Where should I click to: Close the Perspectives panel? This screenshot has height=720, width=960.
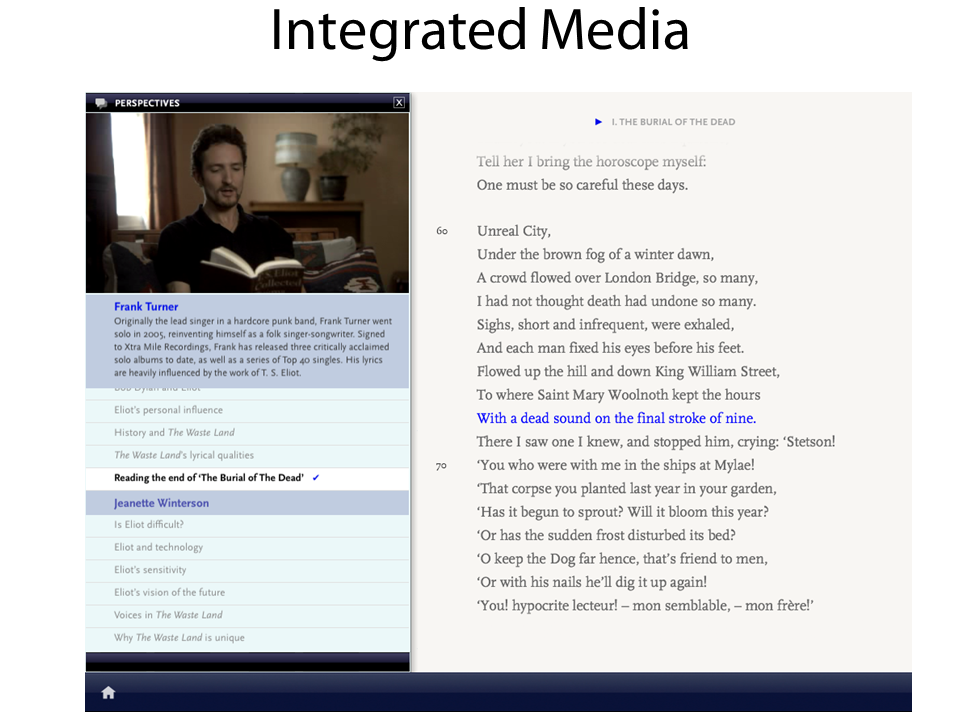(399, 103)
